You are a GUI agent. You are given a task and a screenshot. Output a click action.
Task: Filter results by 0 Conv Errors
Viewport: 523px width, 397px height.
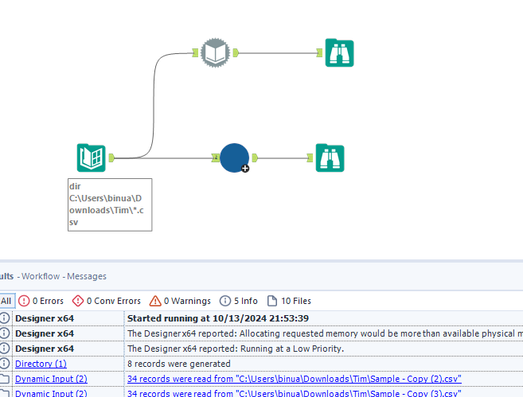pos(106,301)
